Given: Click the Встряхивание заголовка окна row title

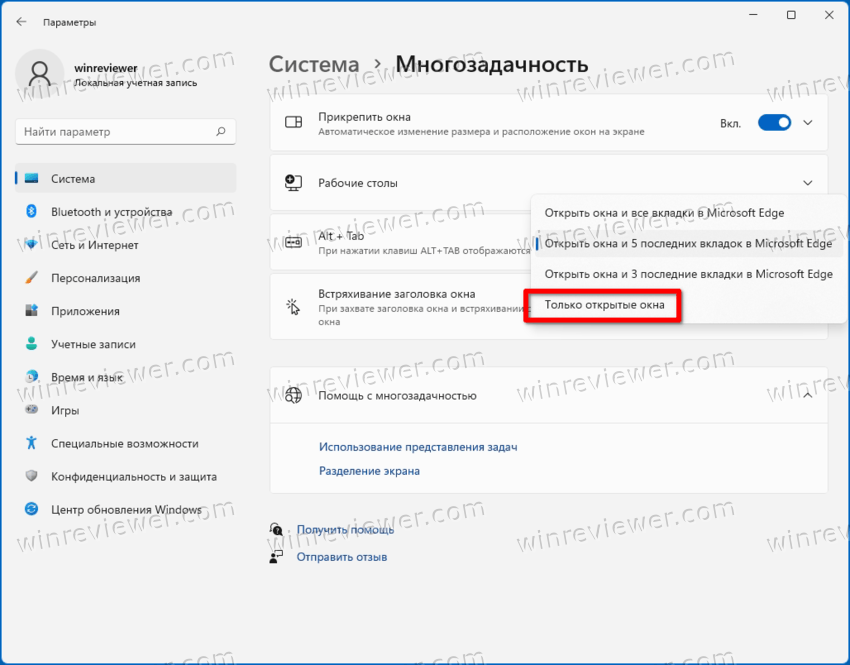Looking at the screenshot, I should 396,294.
